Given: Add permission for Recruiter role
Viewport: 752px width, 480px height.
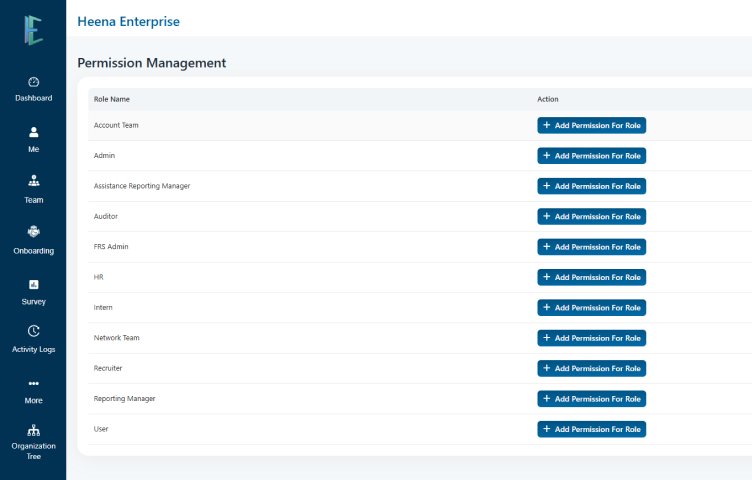Looking at the screenshot, I should pyautogui.click(x=591, y=368).
